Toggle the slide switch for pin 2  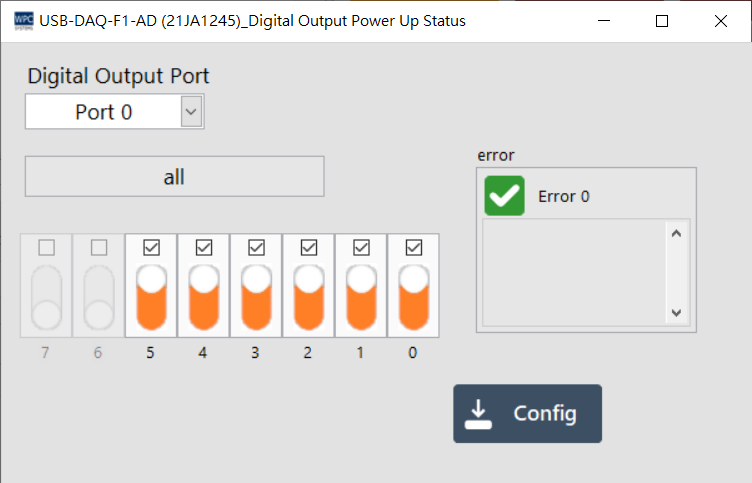click(x=309, y=297)
